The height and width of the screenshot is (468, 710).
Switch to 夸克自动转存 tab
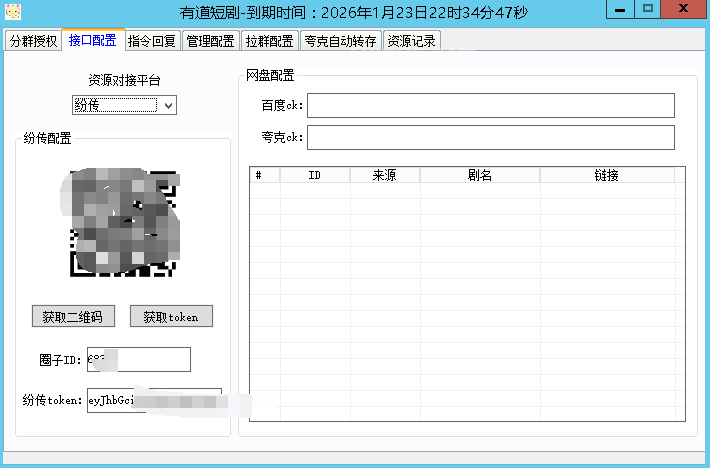pyautogui.click(x=341, y=41)
